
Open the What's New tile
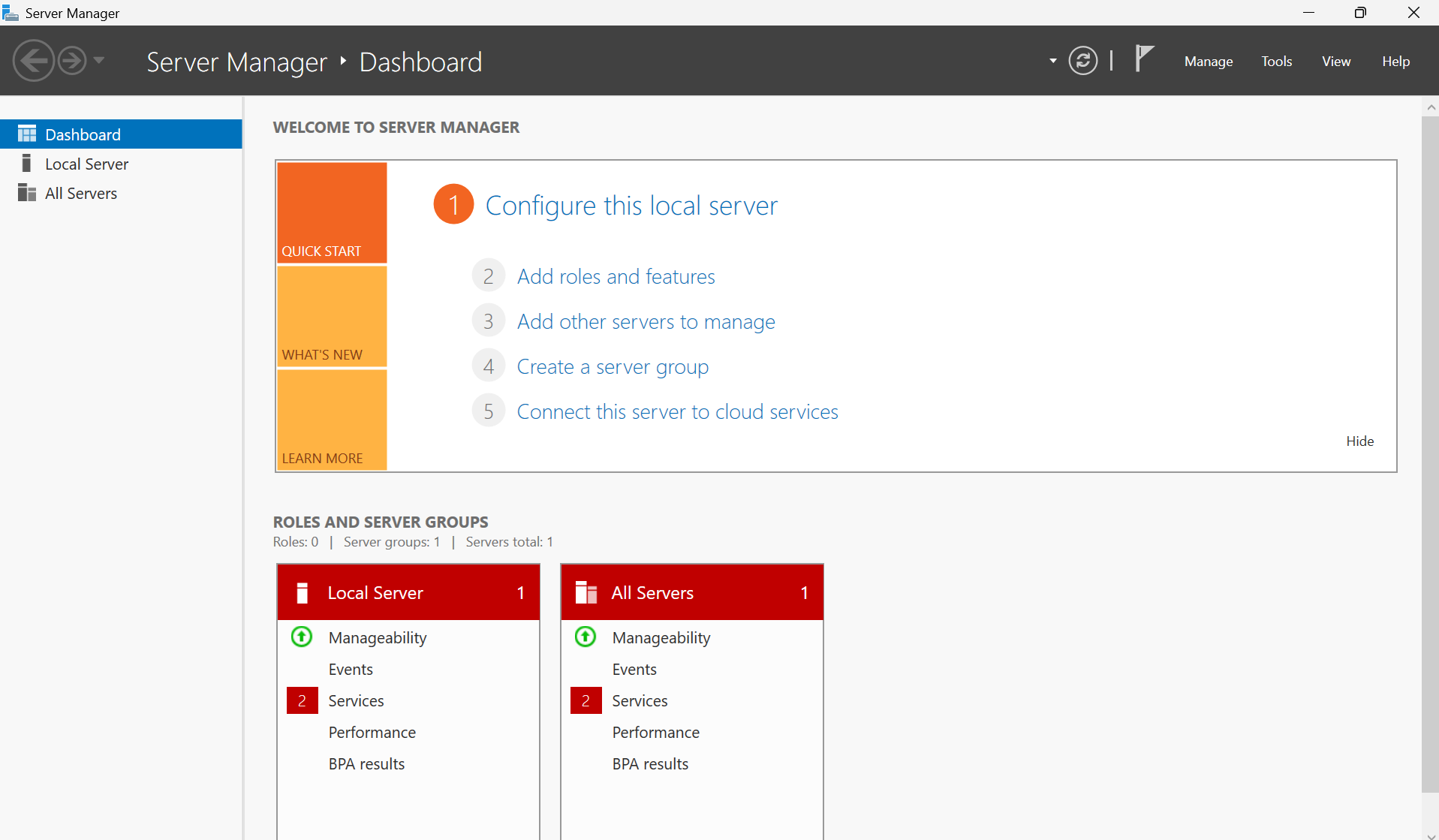pos(332,316)
